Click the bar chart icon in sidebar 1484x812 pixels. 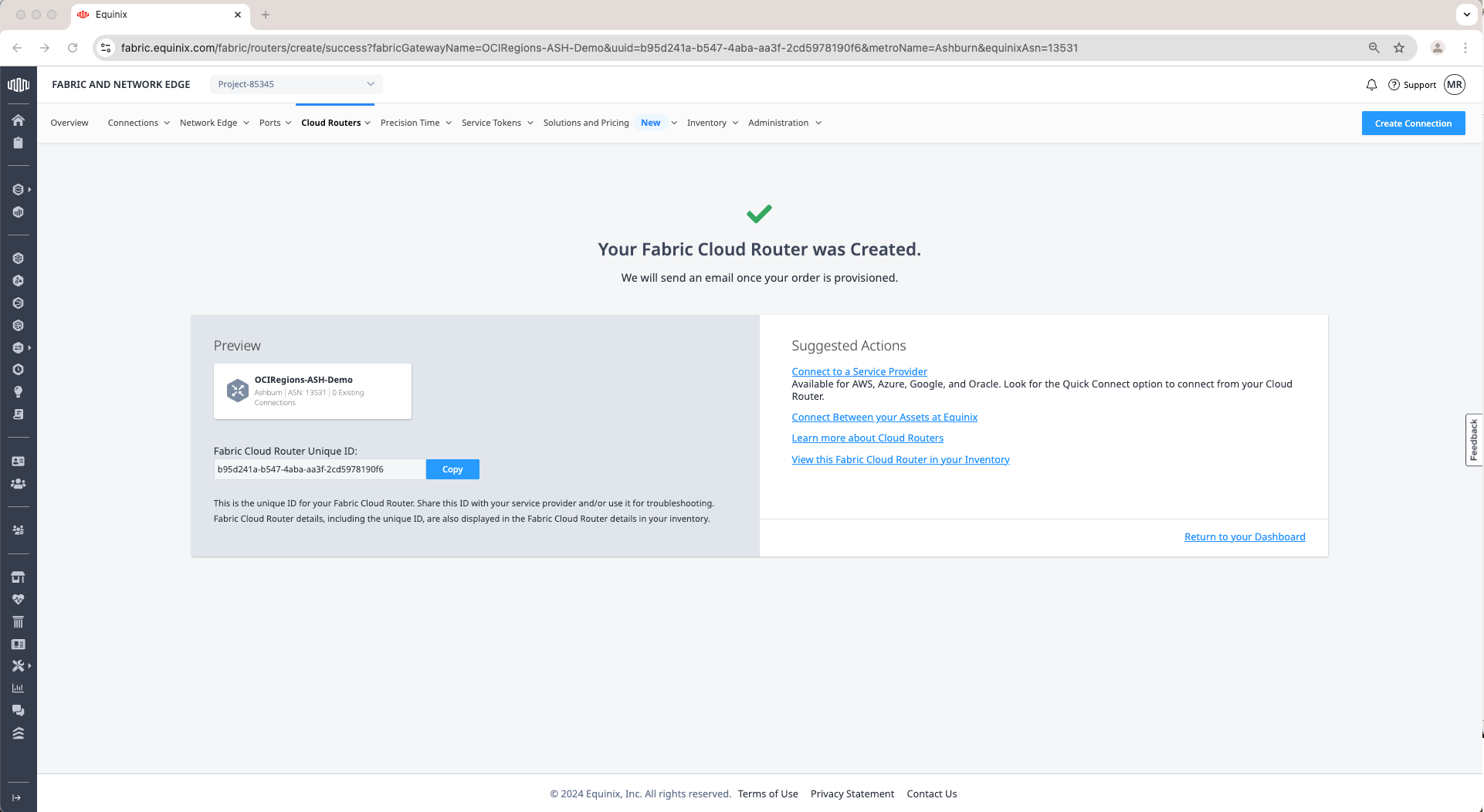click(x=18, y=689)
